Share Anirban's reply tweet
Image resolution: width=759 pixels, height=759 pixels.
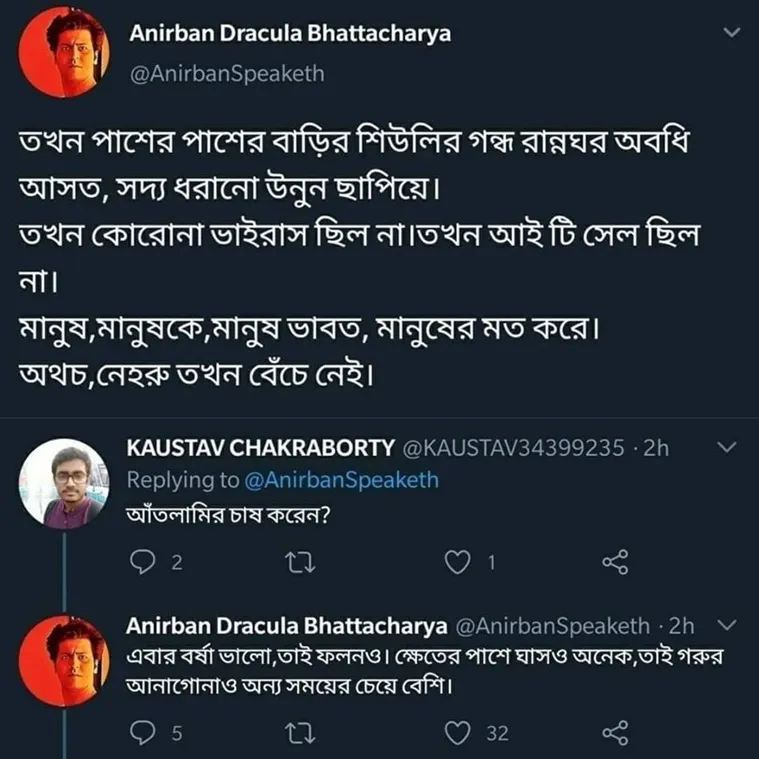615,732
